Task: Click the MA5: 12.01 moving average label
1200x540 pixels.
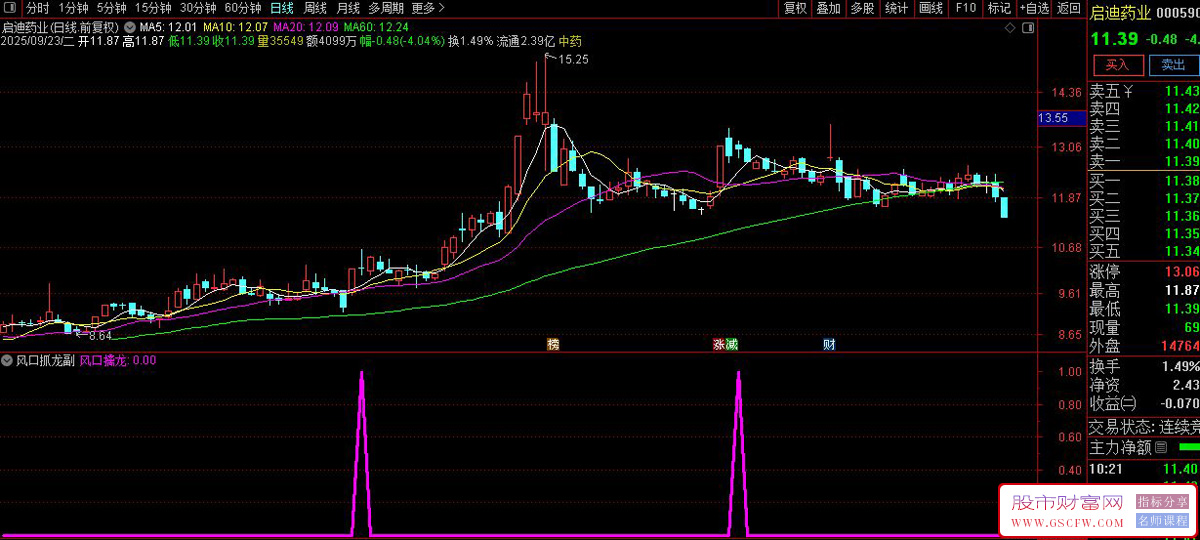Action: click(167, 25)
